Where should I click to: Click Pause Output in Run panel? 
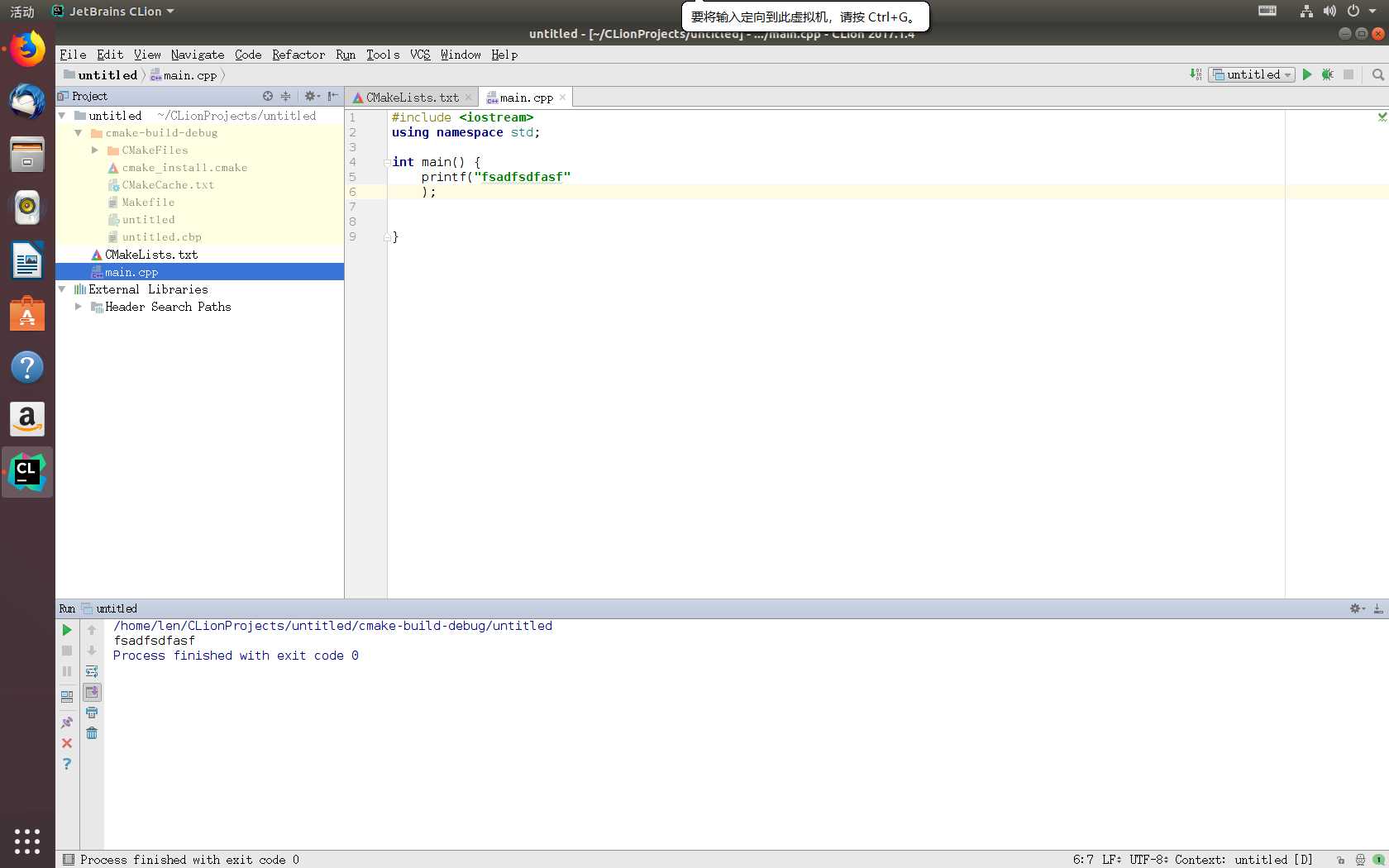67,671
